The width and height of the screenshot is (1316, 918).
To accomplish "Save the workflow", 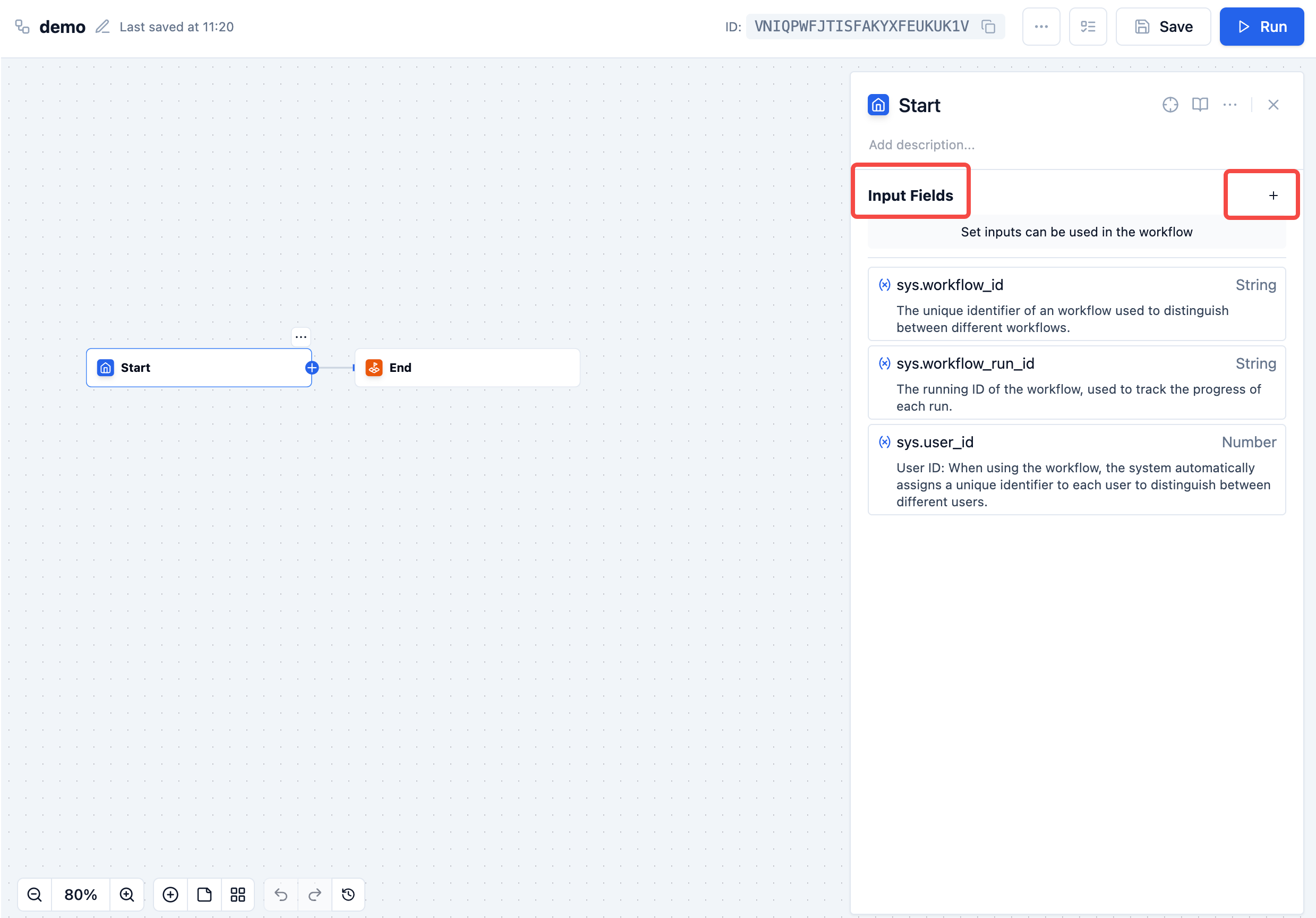I will pyautogui.click(x=1163, y=27).
